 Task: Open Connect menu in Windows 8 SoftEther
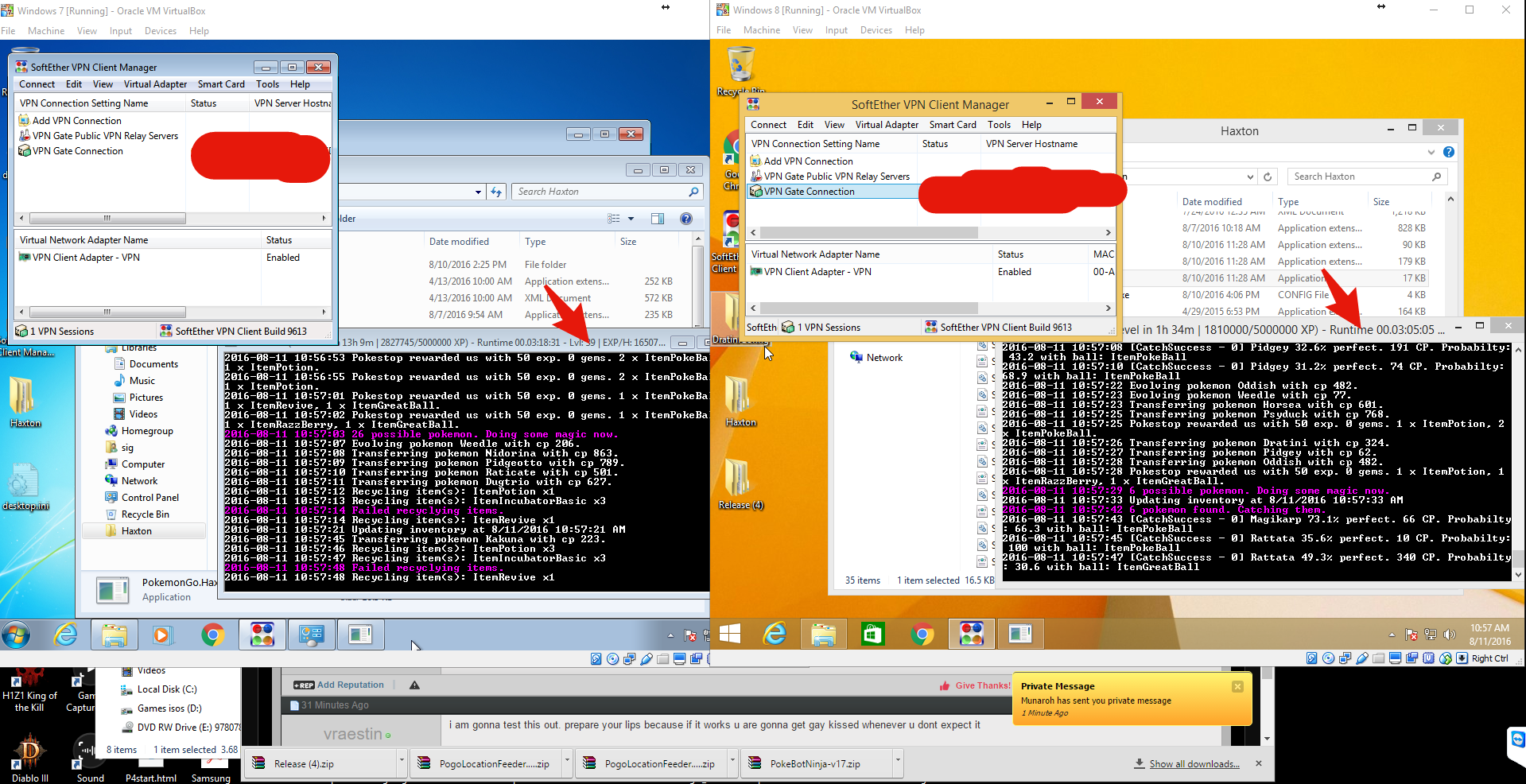(768, 125)
